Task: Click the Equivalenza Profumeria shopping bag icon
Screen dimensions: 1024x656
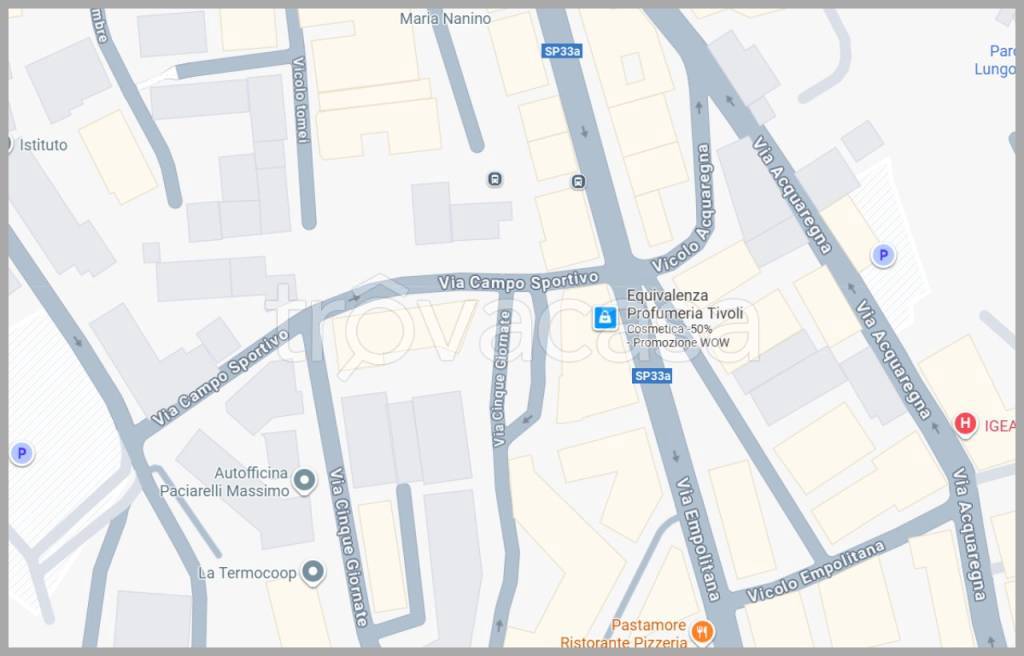Action: [x=604, y=318]
